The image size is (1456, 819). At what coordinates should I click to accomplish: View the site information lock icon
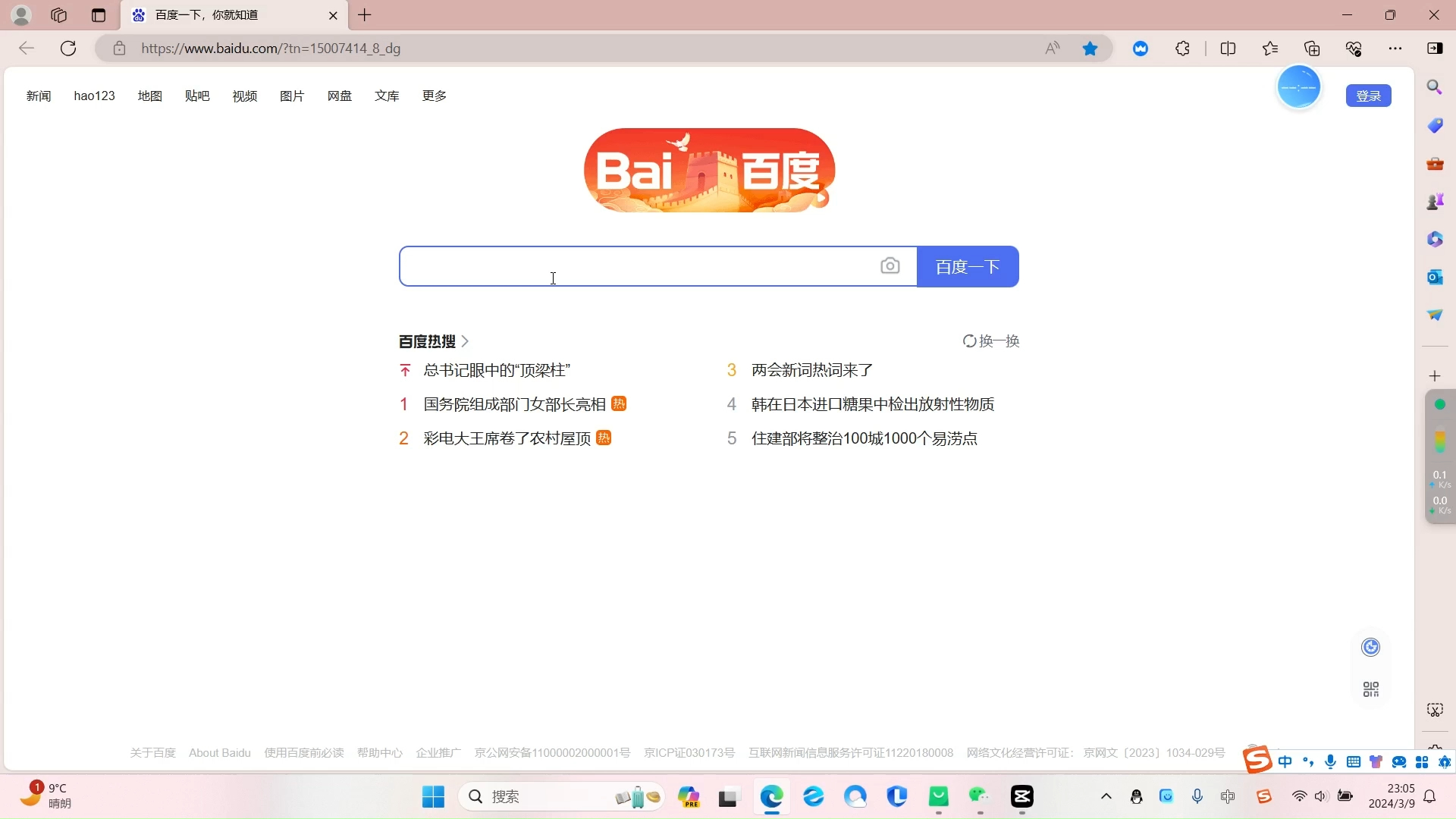click(x=119, y=49)
